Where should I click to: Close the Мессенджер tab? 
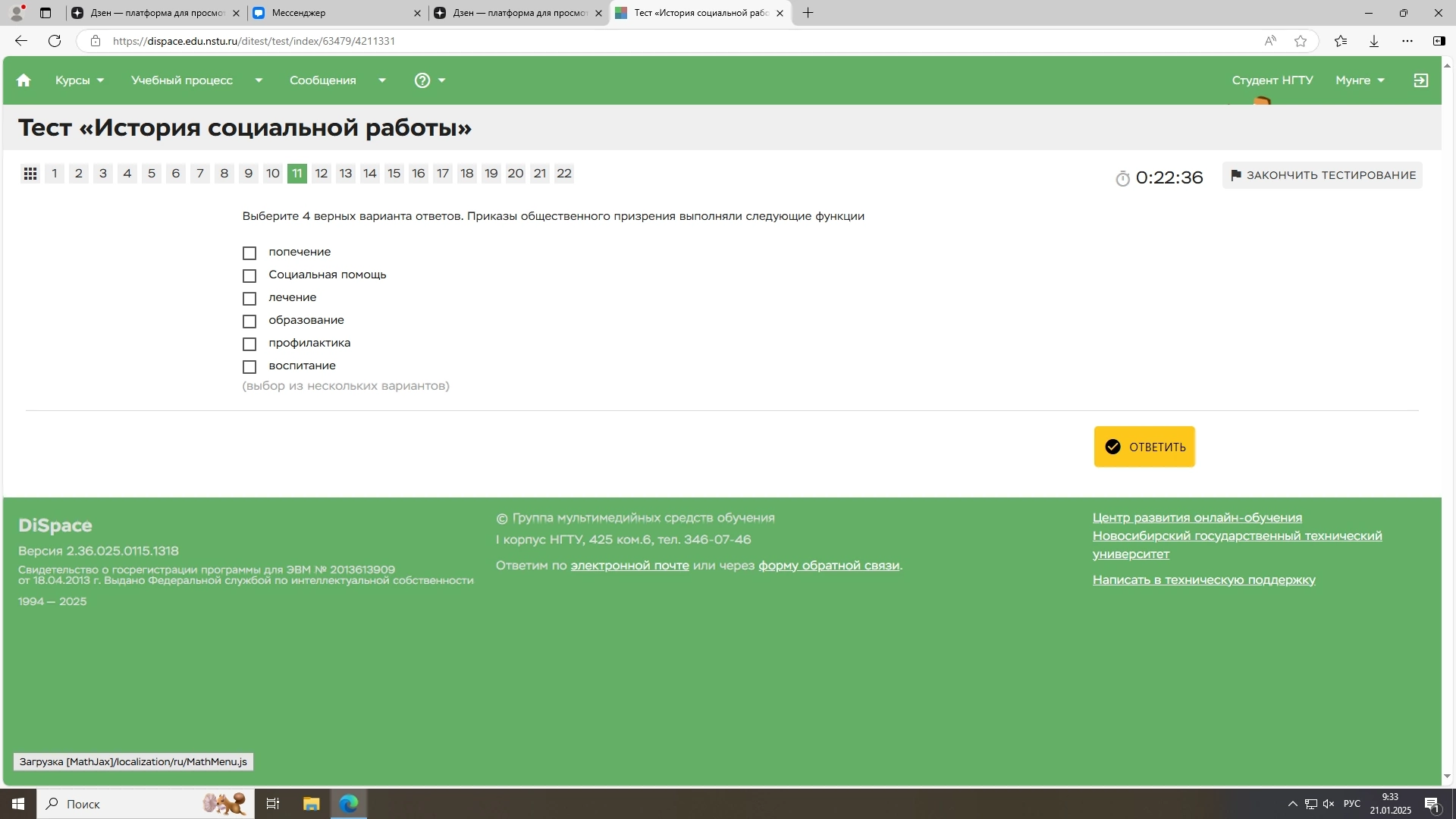tap(417, 13)
